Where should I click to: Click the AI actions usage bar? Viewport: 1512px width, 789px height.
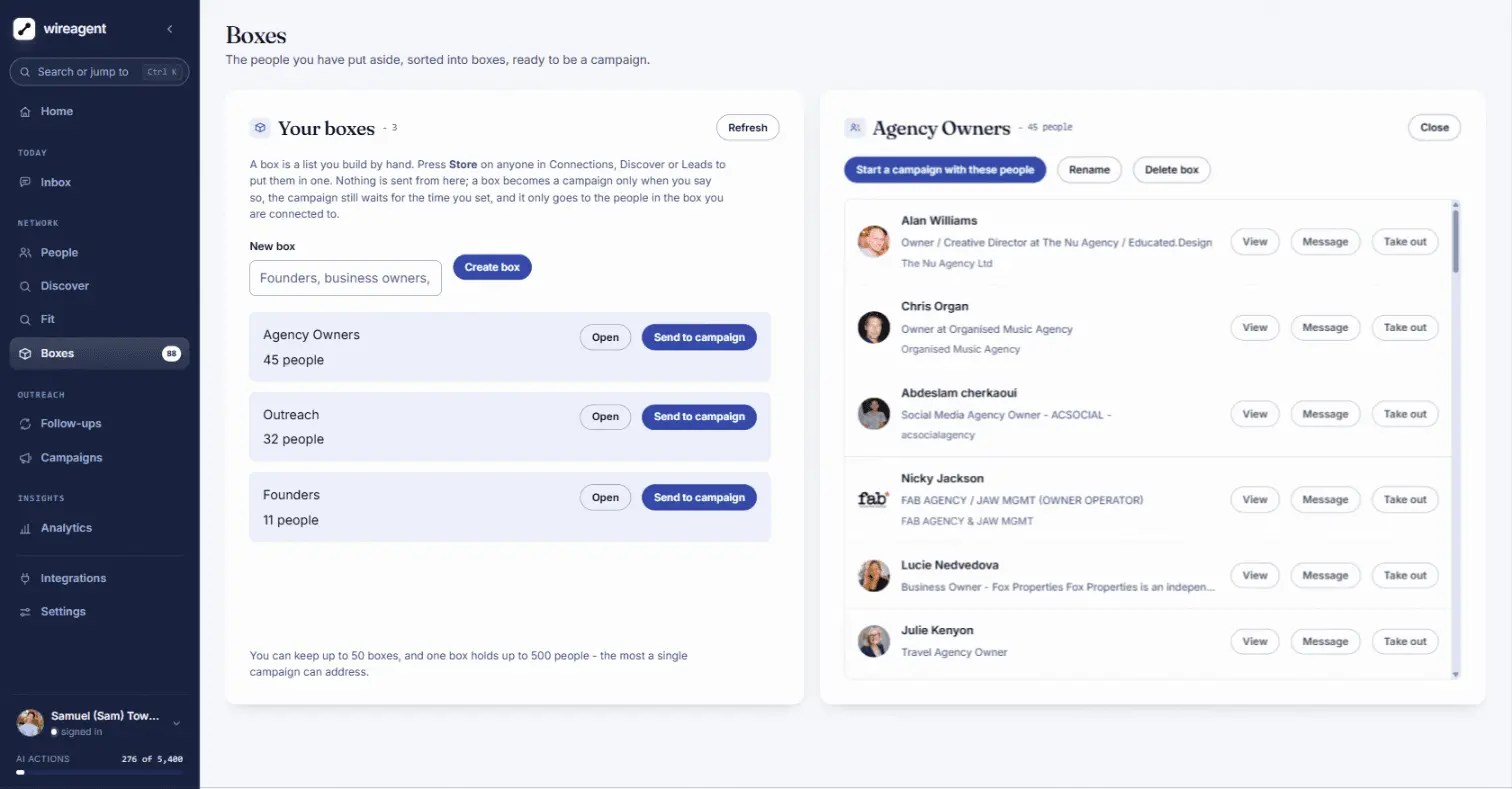pyautogui.click(x=99, y=772)
